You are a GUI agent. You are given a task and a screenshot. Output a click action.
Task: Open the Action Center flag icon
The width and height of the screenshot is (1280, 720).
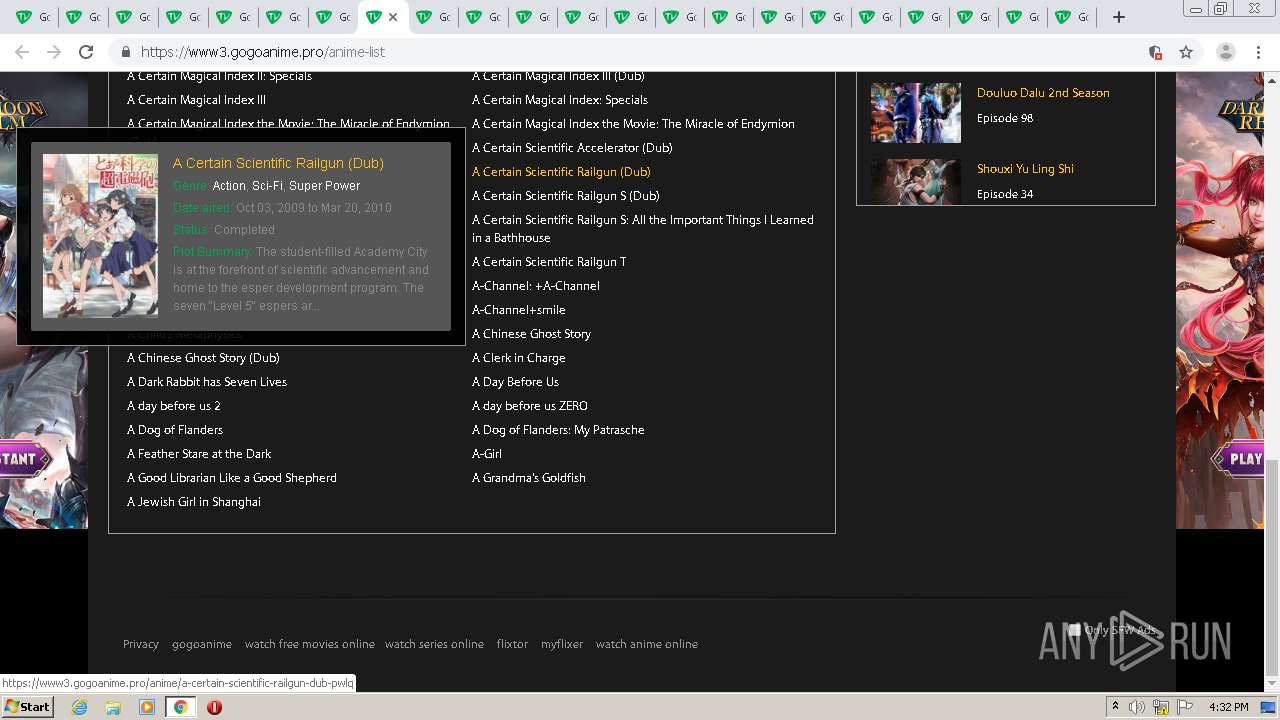click(1185, 707)
